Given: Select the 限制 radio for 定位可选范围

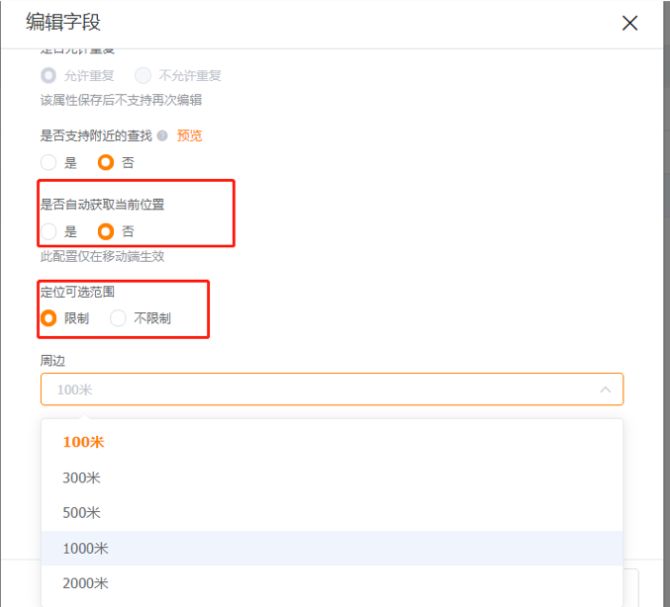Looking at the screenshot, I should [48, 318].
